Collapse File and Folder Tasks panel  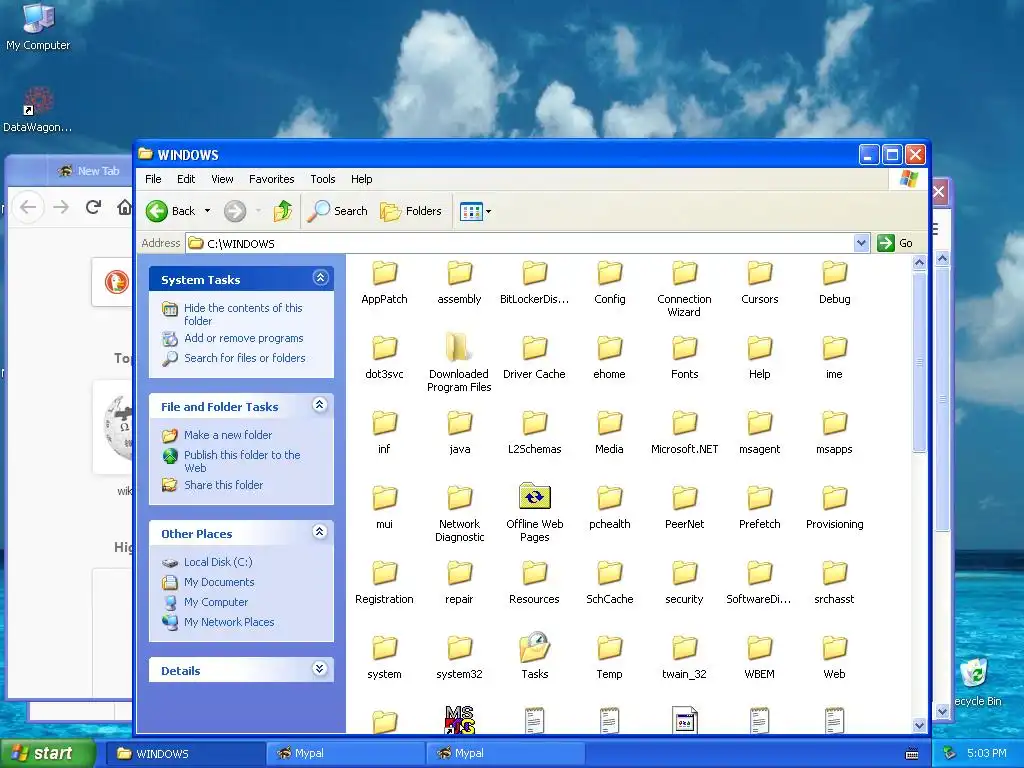[x=319, y=405]
